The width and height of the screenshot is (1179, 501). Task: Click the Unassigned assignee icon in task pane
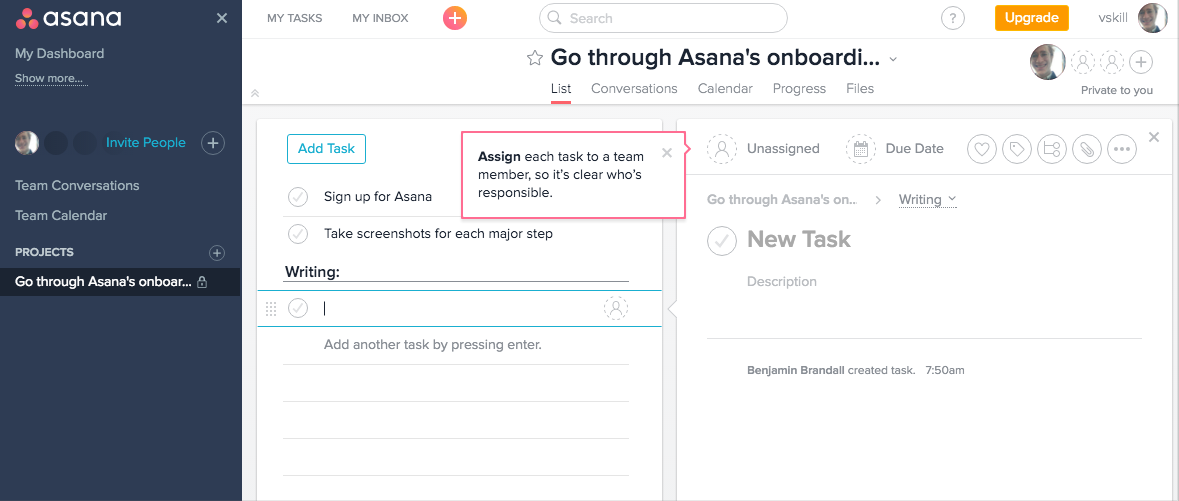(x=722, y=149)
